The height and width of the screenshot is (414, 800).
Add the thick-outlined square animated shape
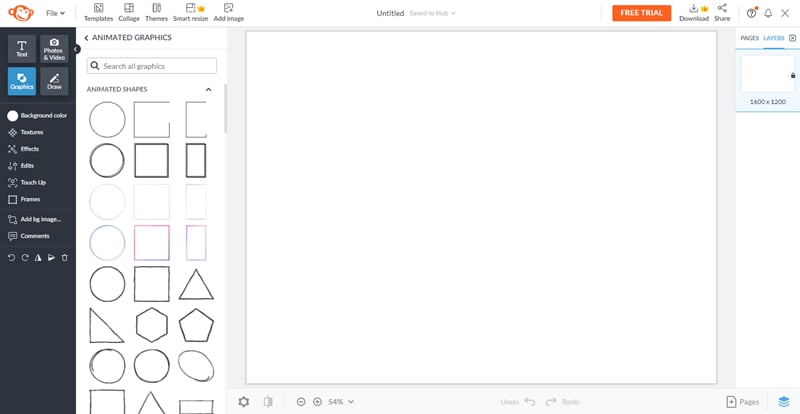(x=152, y=160)
